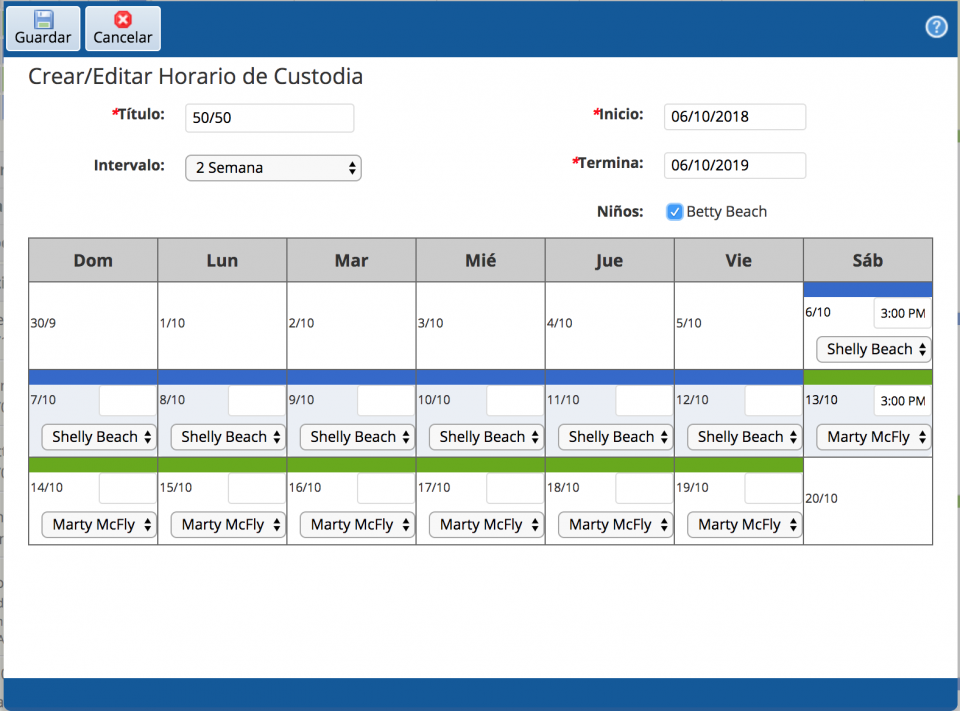This screenshot has height=711, width=960.
Task: Click the Título input field
Action: 269,118
